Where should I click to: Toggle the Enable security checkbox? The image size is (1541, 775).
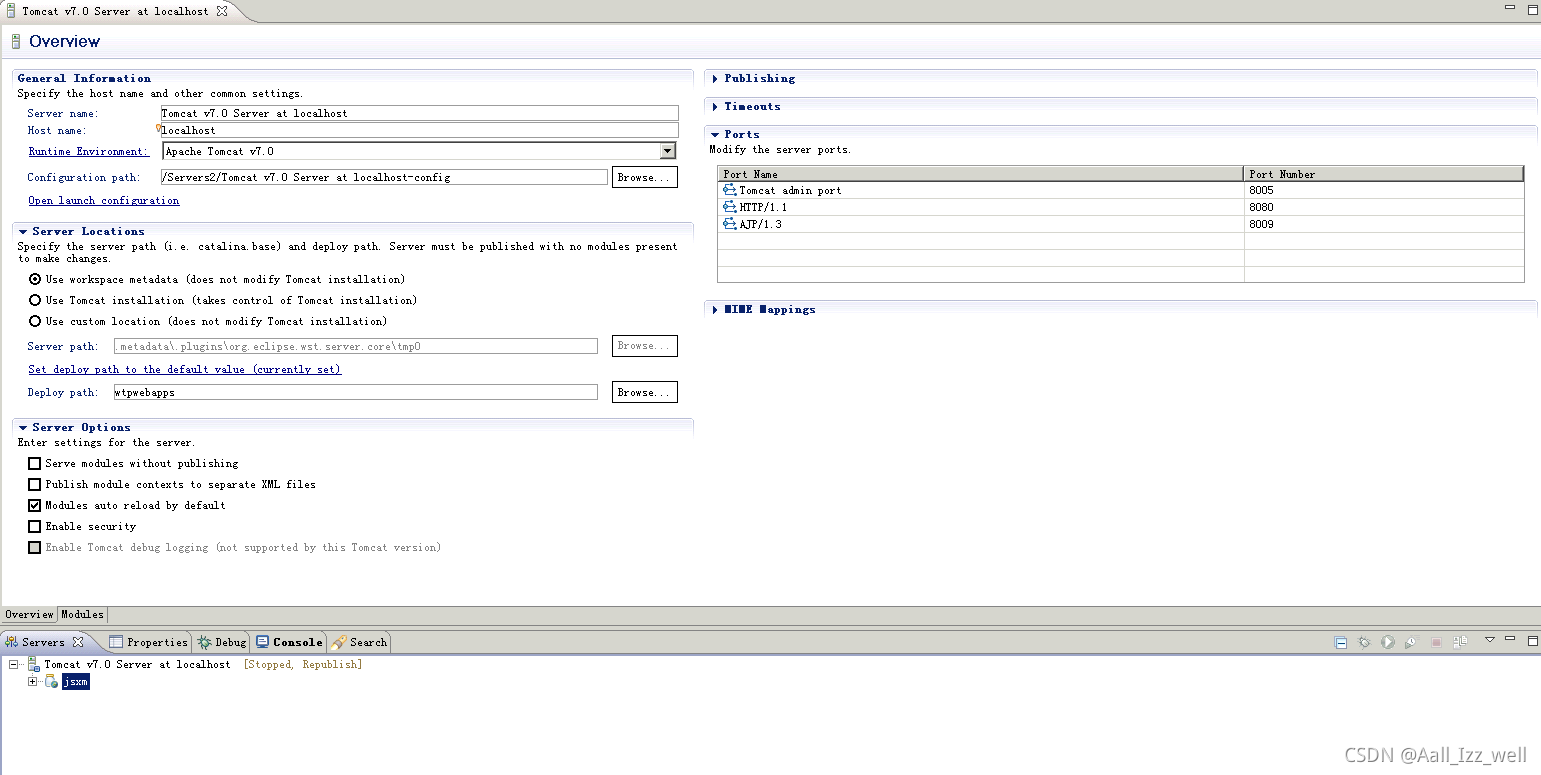pos(35,526)
